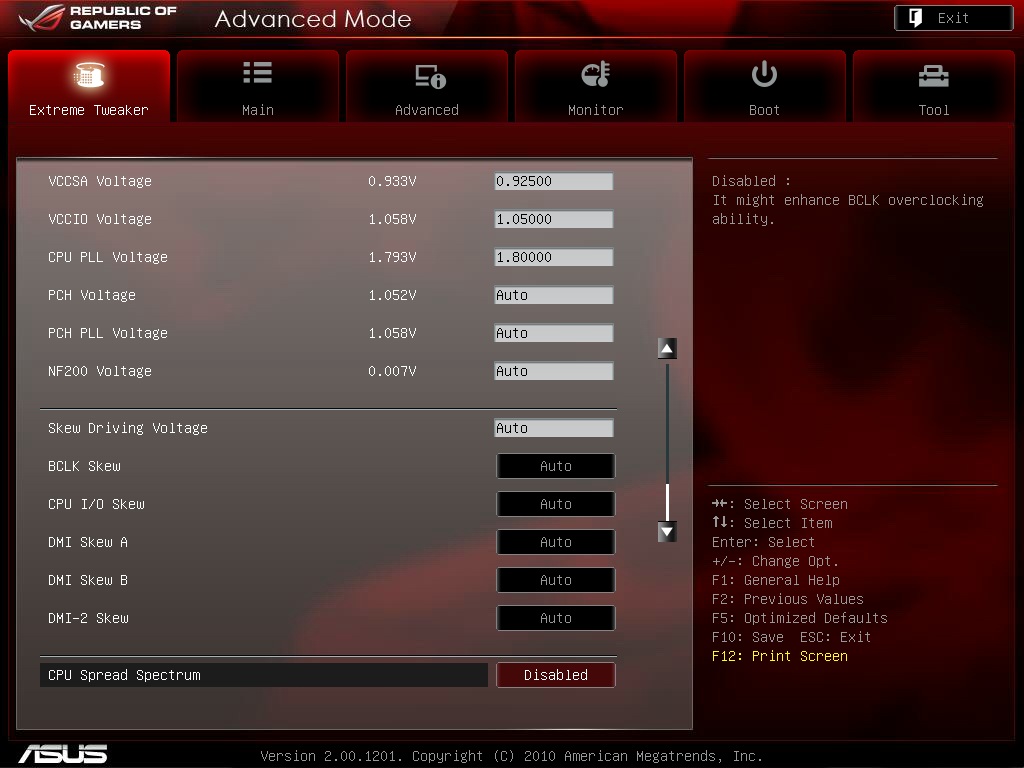
Task: Select the Boot tab
Action: (765, 86)
